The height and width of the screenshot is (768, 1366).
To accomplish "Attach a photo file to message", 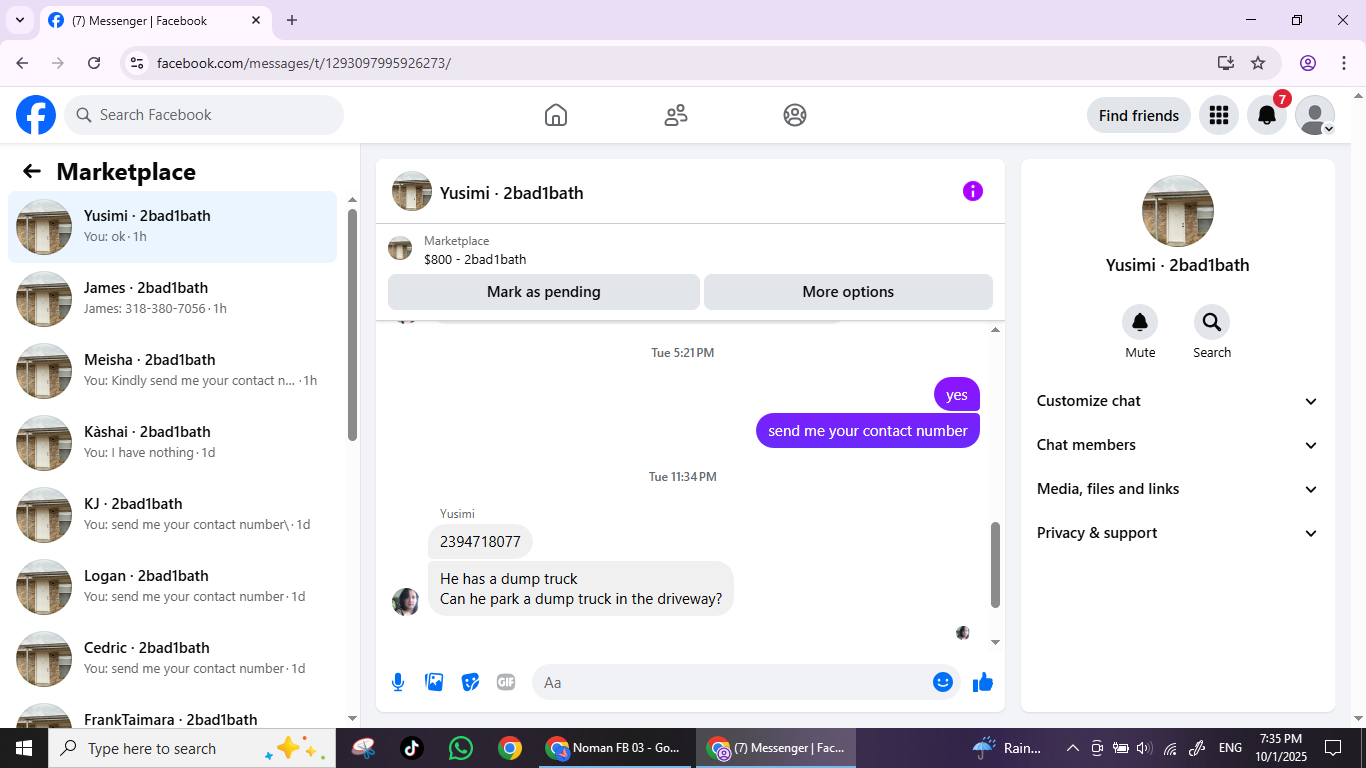I will 434,682.
